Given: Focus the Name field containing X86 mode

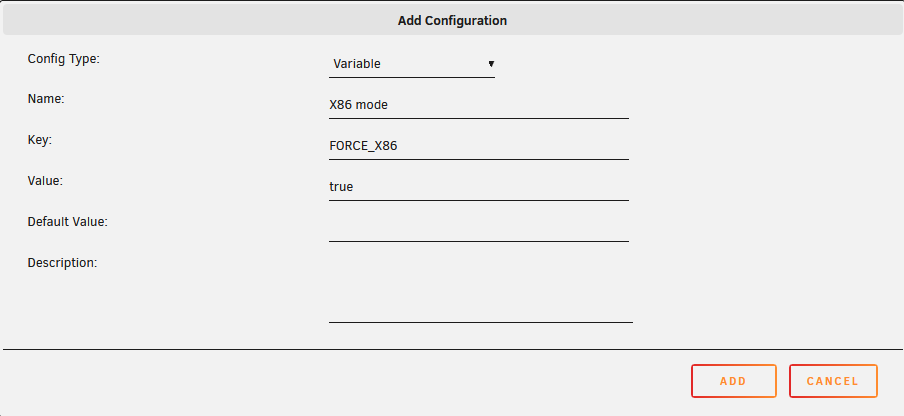Looking at the screenshot, I should click(x=479, y=105).
